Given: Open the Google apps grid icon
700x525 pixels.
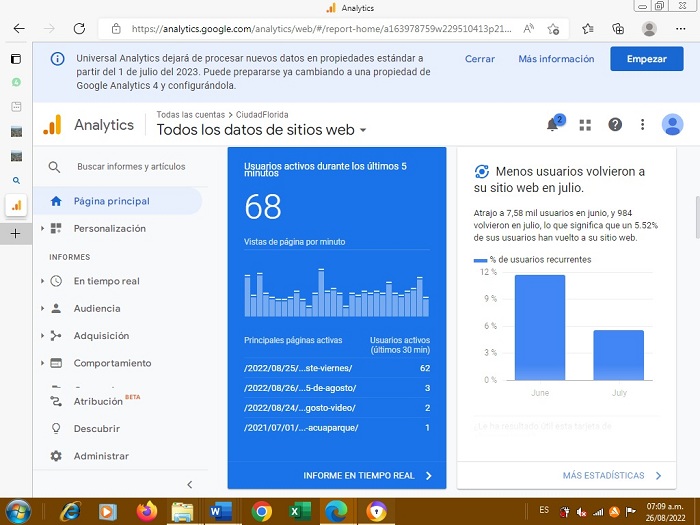Looking at the screenshot, I should coord(585,125).
